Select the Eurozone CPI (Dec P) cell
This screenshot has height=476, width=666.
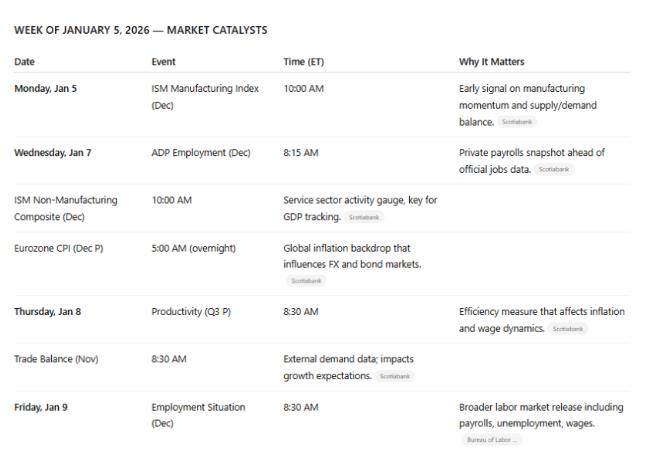click(58, 248)
